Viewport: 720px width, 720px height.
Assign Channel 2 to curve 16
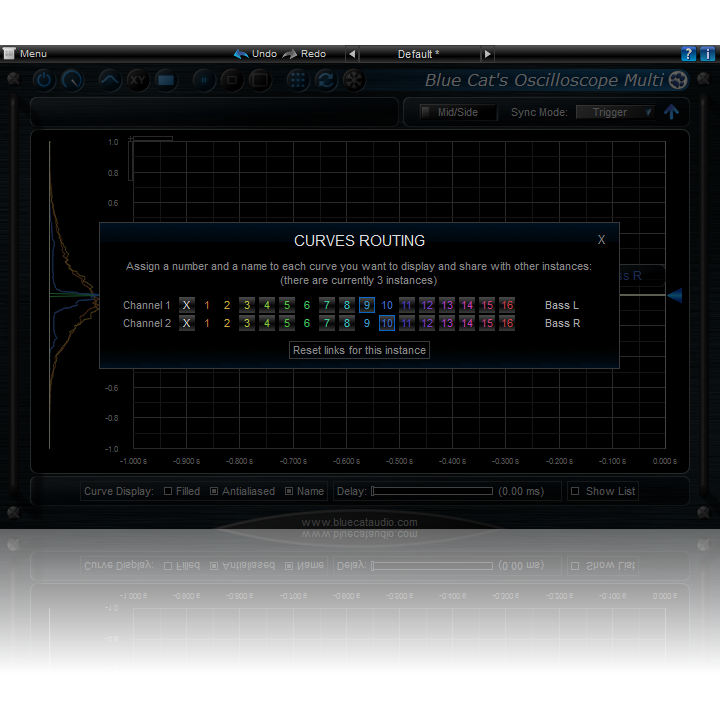pos(507,323)
